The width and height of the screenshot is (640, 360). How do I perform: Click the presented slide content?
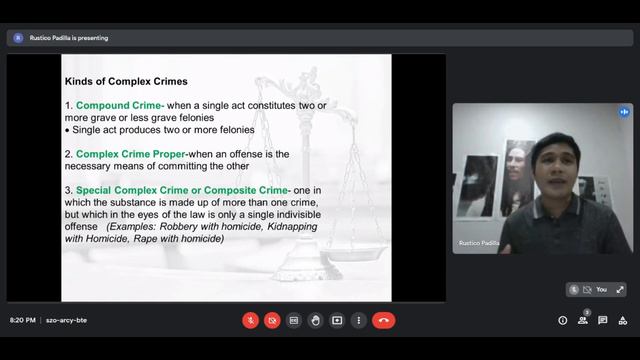click(x=227, y=178)
